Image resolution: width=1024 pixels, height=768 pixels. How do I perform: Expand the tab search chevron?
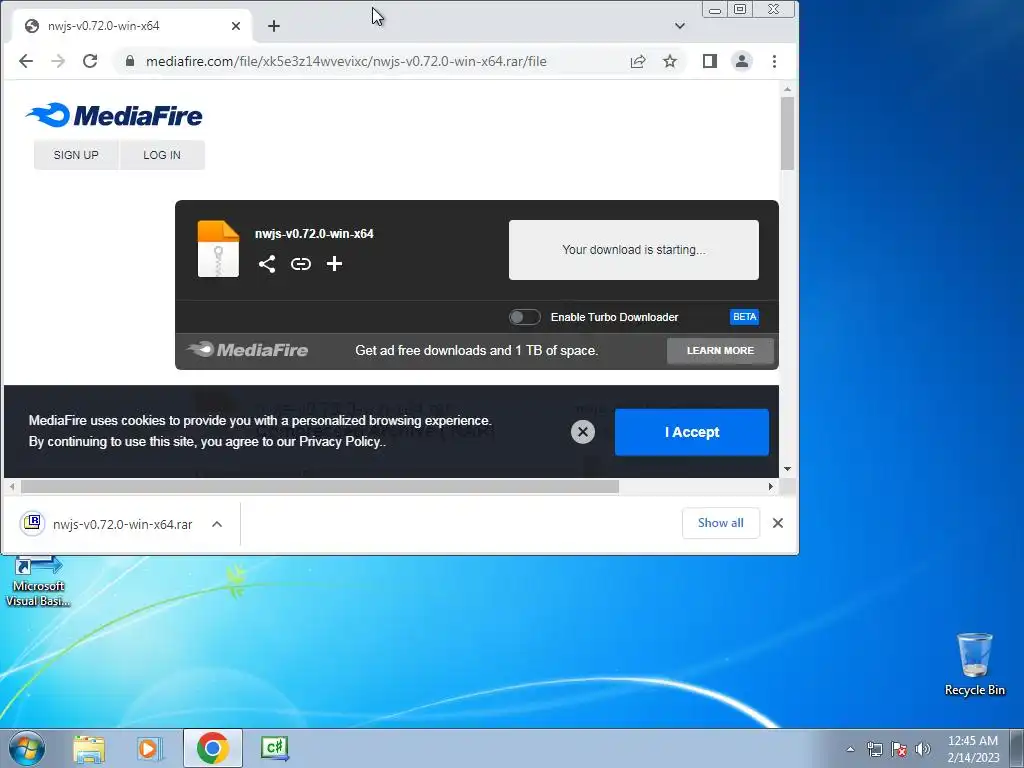(x=680, y=26)
